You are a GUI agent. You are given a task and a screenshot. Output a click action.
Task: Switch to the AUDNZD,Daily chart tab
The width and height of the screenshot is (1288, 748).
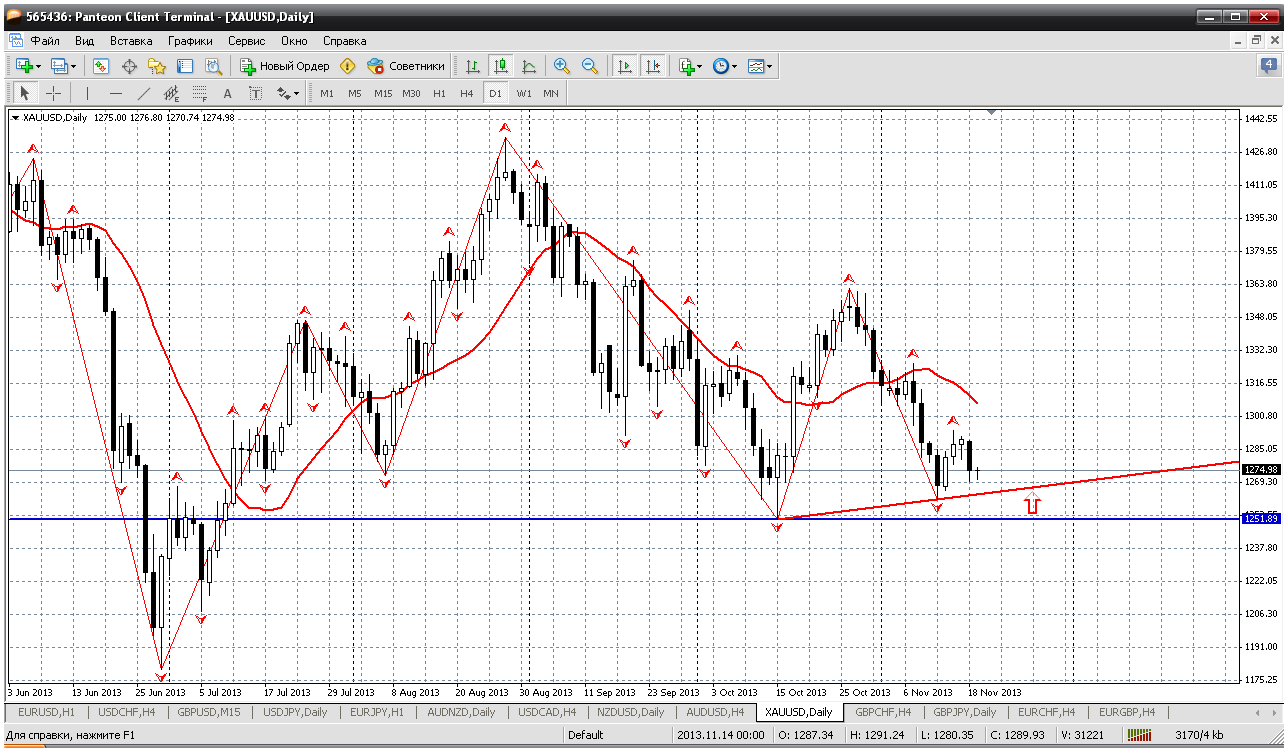460,712
